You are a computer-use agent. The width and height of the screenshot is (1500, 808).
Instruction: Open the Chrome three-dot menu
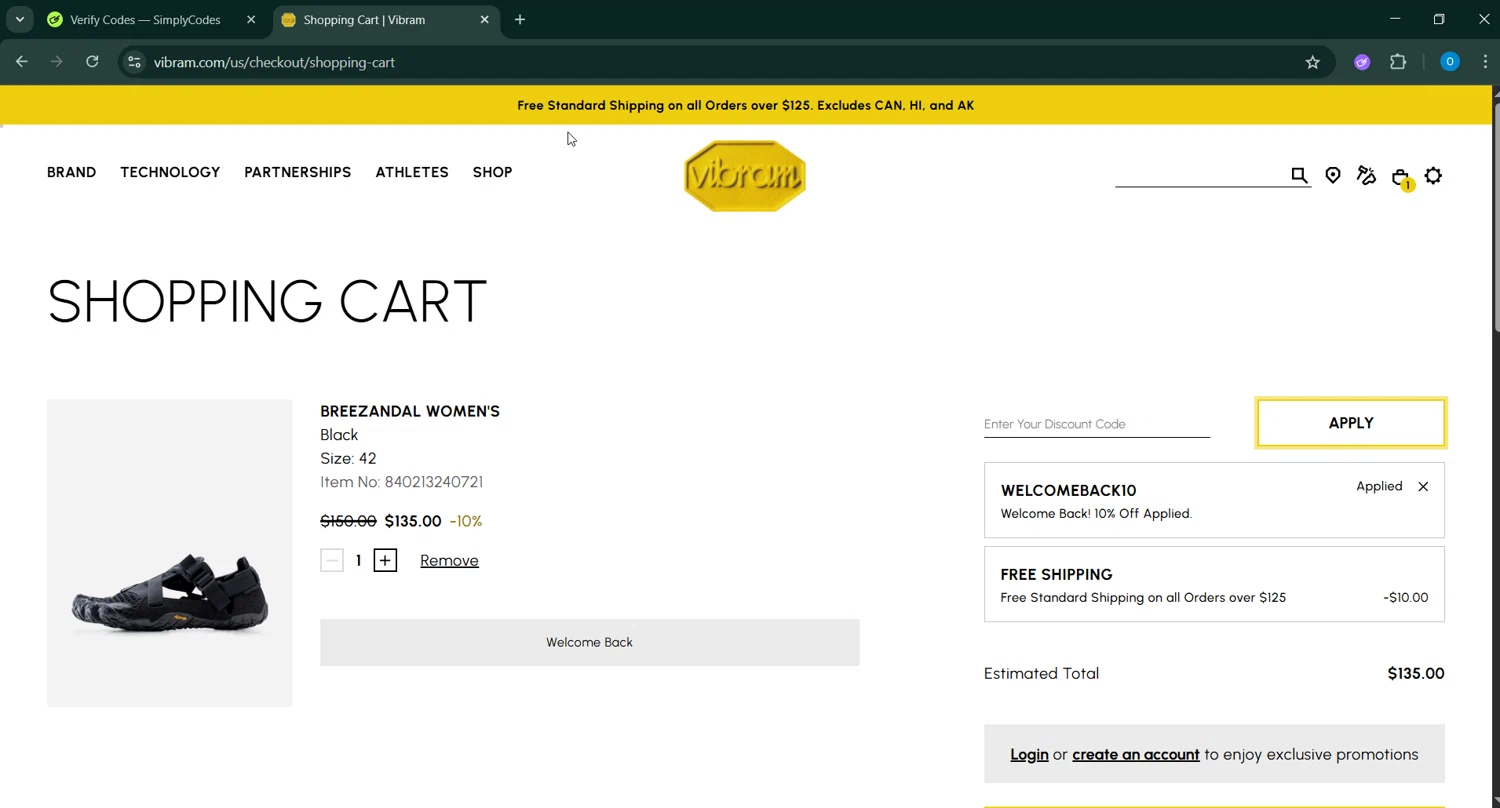tap(1485, 62)
